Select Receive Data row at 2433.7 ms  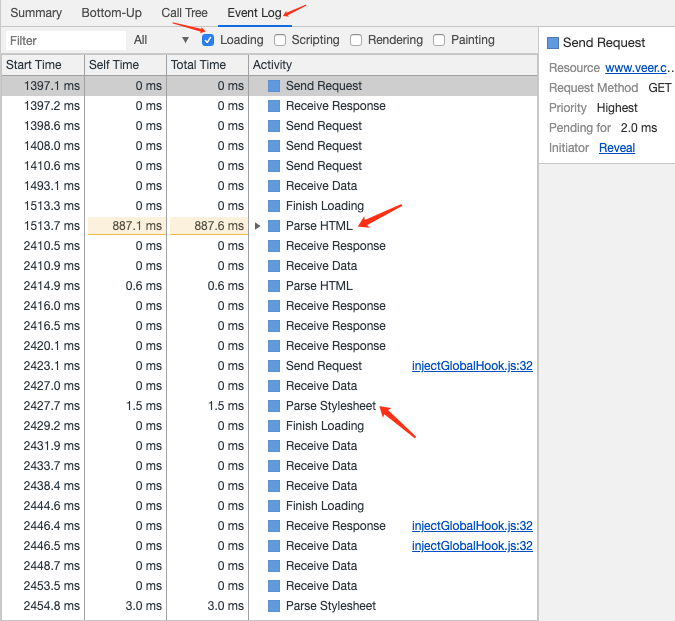pyautogui.click(x=269, y=466)
